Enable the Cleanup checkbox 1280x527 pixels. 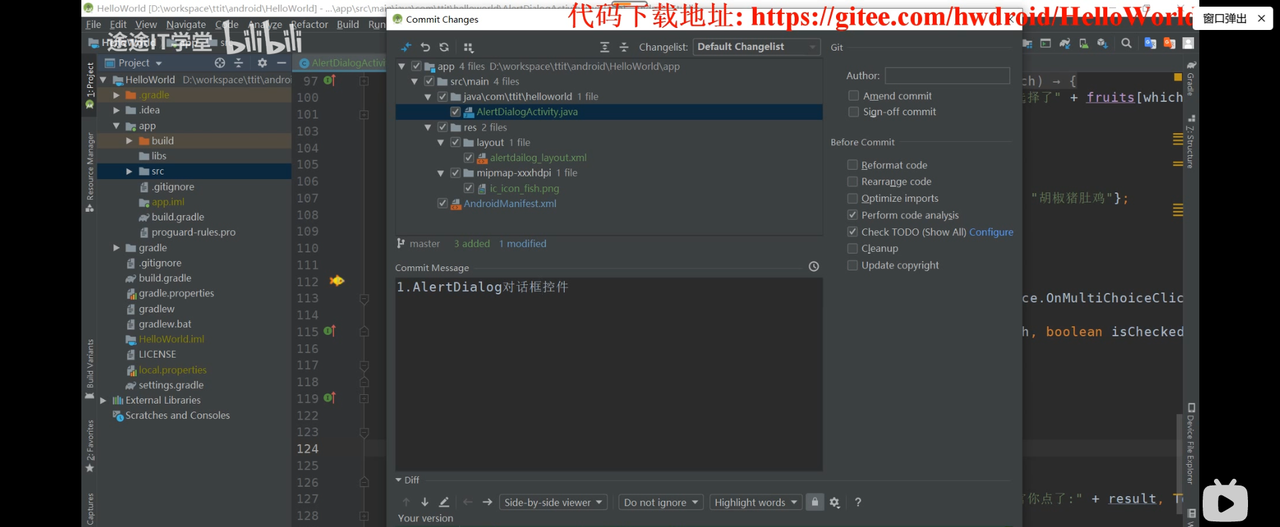pos(852,248)
